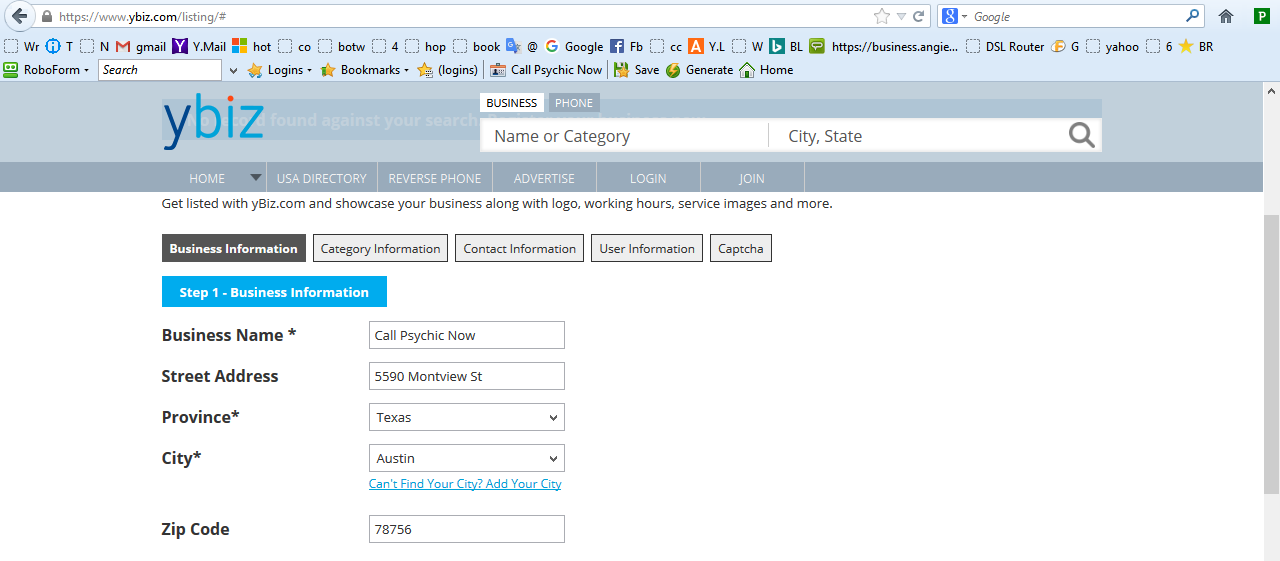Click the Zip Code input field
1280x561 pixels.
[x=467, y=529]
